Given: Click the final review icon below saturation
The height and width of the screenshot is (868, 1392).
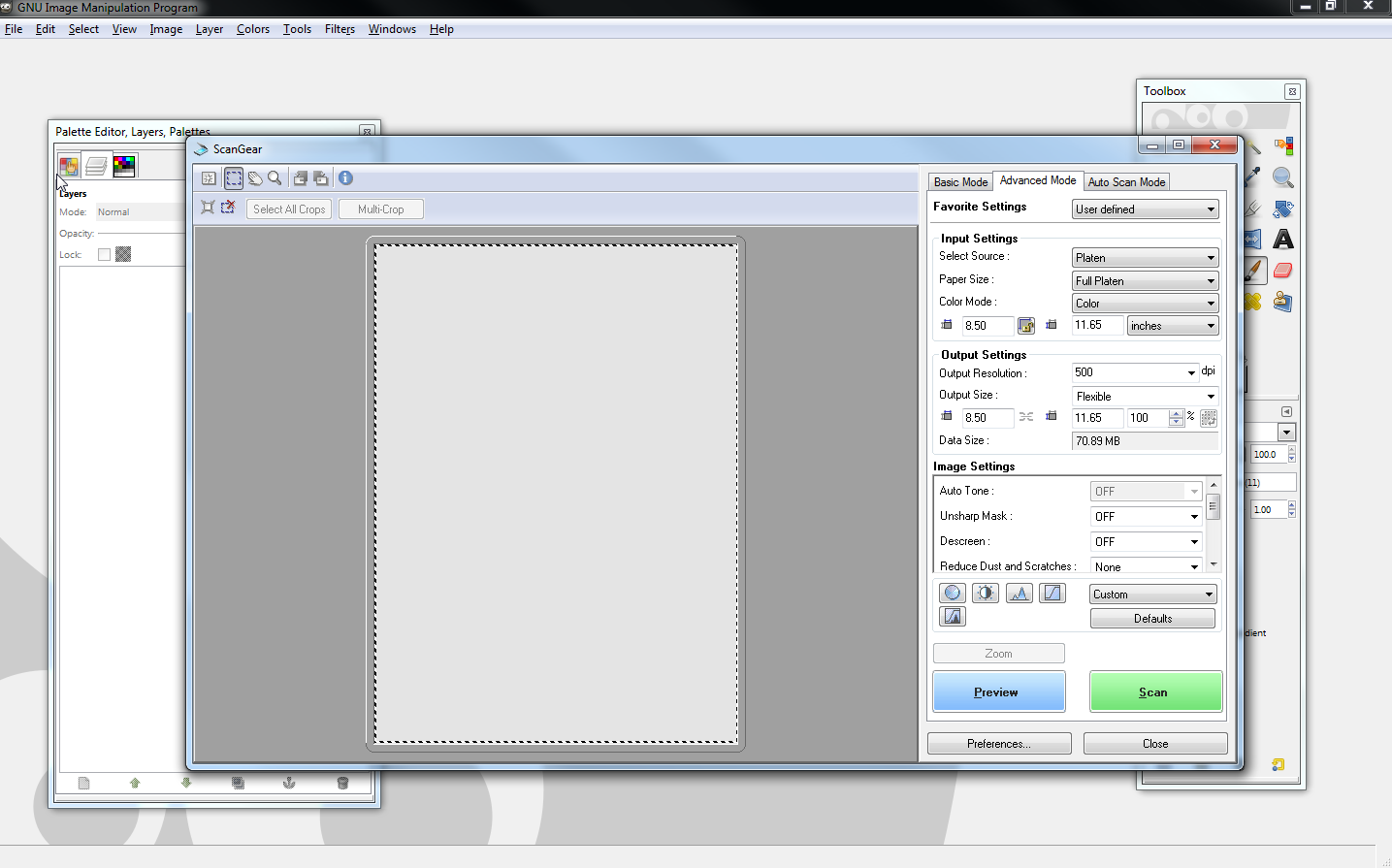Looking at the screenshot, I should [x=953, y=616].
